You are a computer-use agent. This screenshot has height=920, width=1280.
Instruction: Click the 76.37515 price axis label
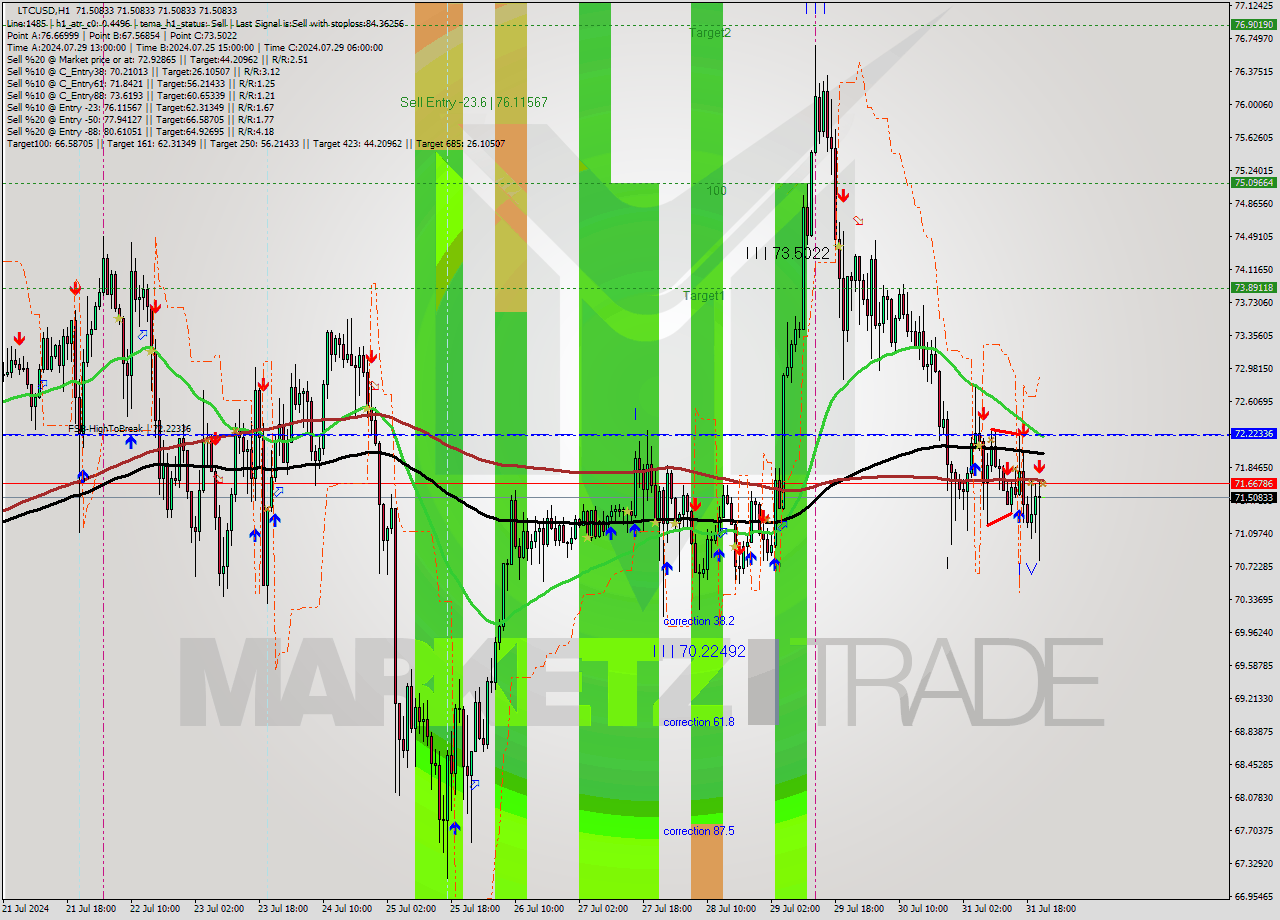pos(1254,71)
